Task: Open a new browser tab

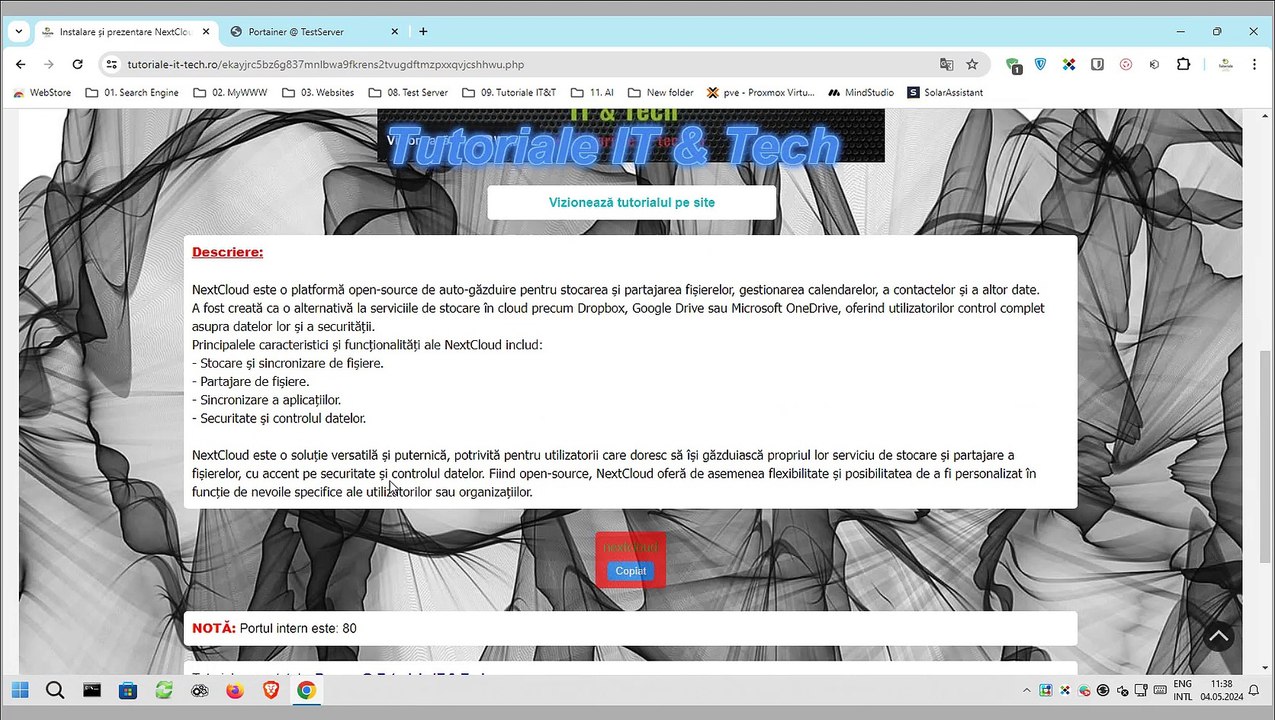Action: coord(423,31)
